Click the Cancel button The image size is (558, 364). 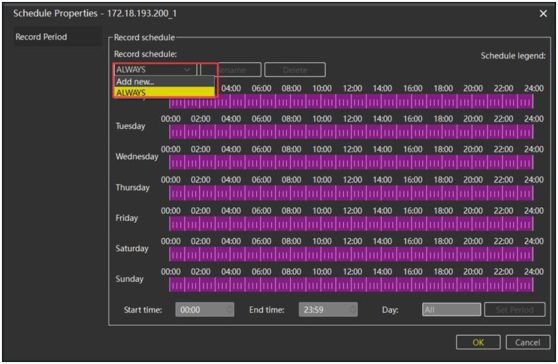tap(527, 342)
